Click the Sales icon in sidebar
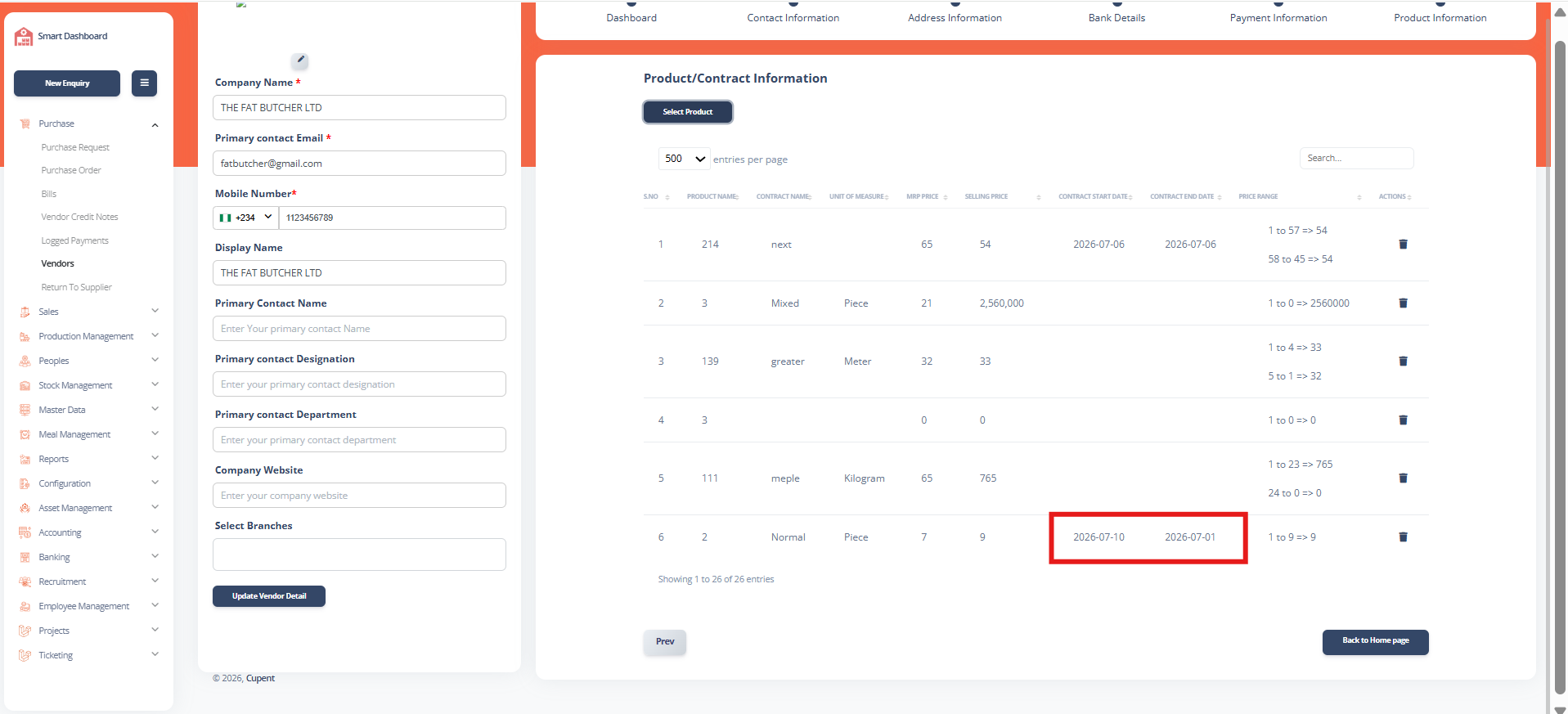This screenshot has height=714, width=1568. (25, 312)
